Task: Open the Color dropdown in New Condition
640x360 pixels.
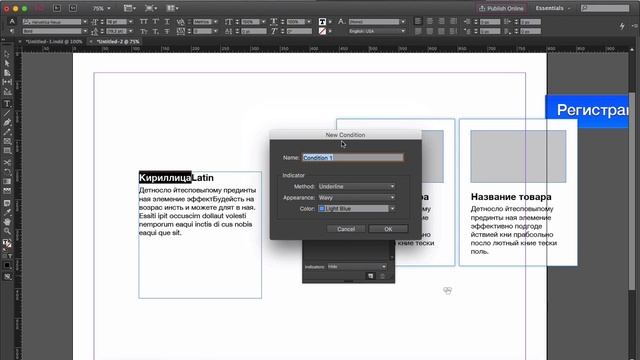Action: [357, 209]
